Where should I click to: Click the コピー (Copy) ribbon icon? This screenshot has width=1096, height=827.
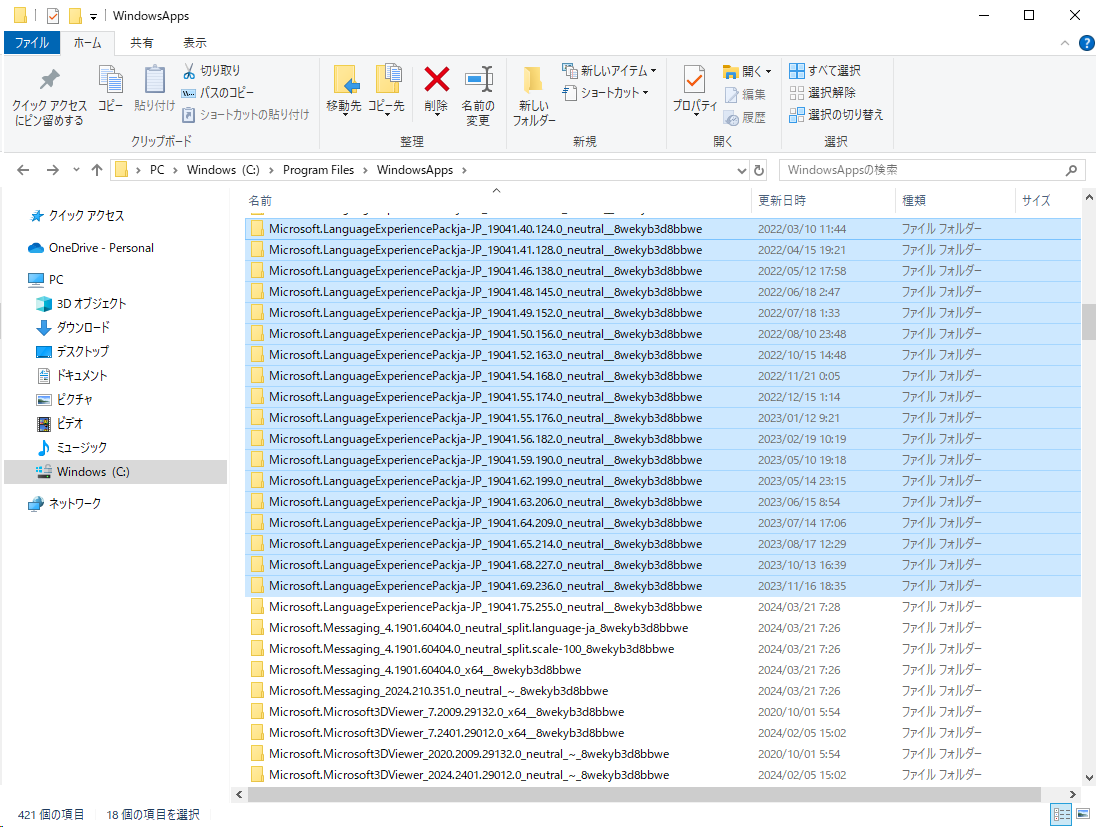click(x=110, y=88)
